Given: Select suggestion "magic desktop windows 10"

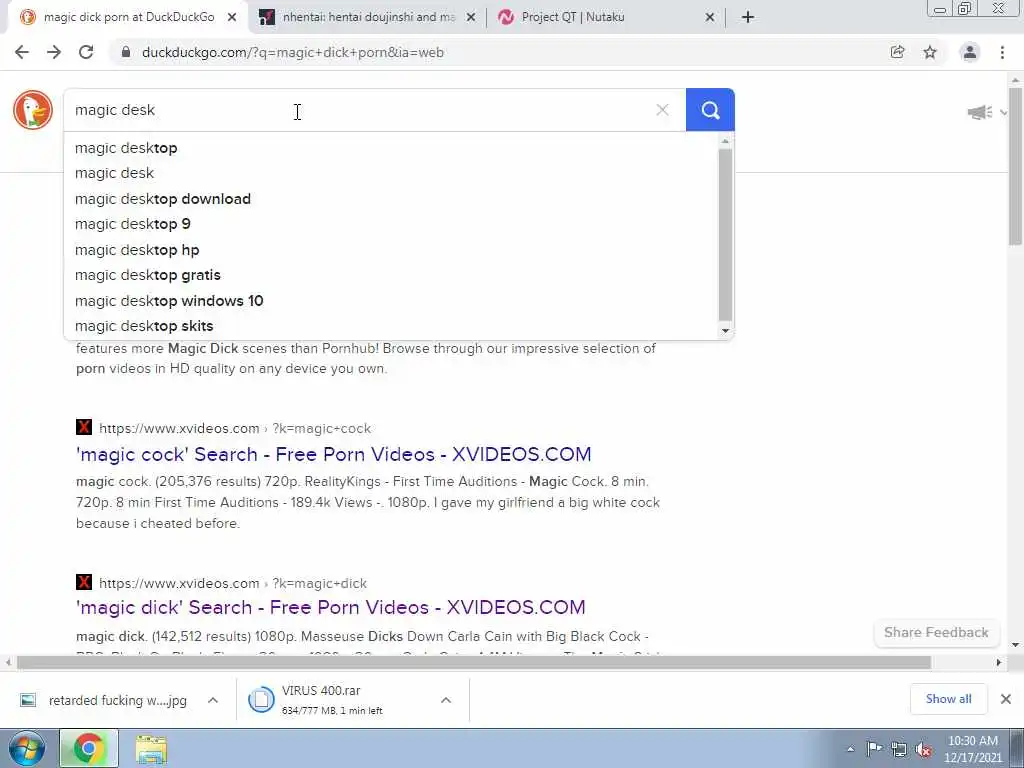Looking at the screenshot, I should point(391,300).
